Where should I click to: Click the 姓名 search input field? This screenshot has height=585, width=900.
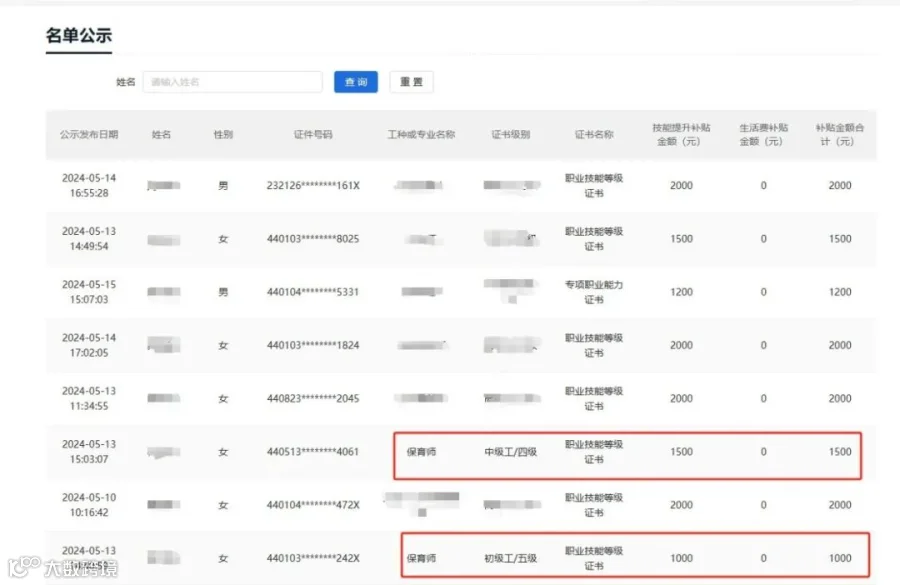tap(232, 82)
